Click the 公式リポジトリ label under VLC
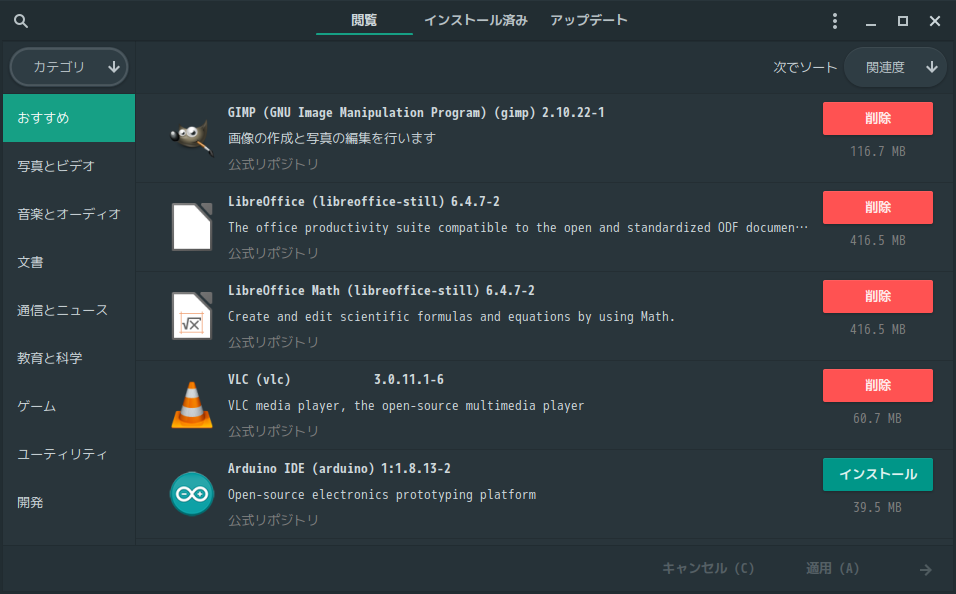 pyautogui.click(x=273, y=431)
